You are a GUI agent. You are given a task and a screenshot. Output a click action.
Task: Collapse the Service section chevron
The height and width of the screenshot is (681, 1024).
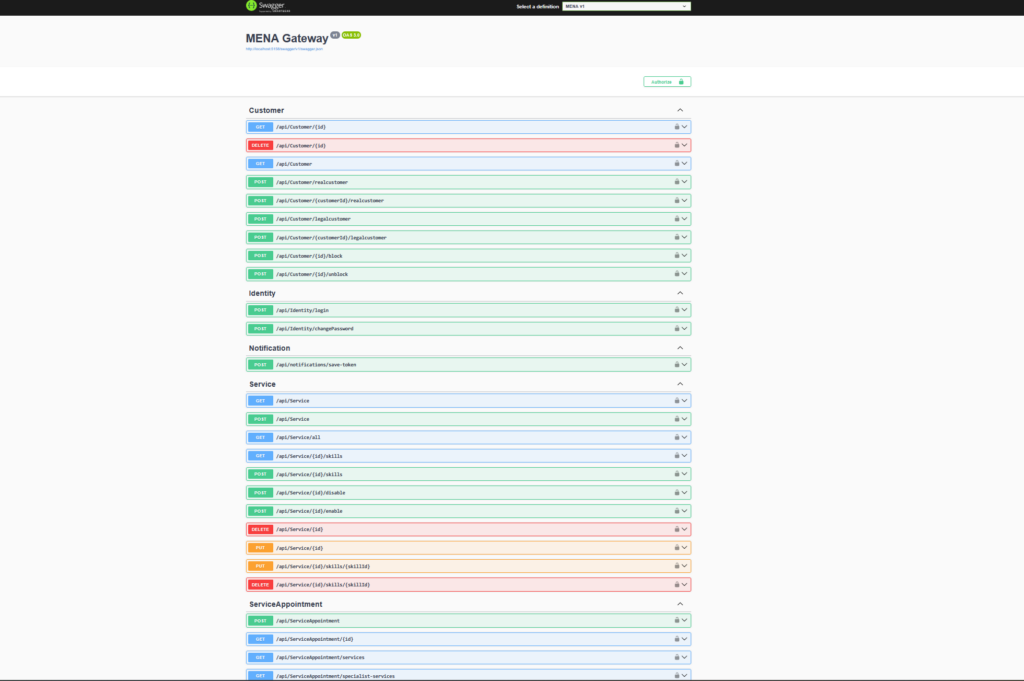click(x=680, y=384)
